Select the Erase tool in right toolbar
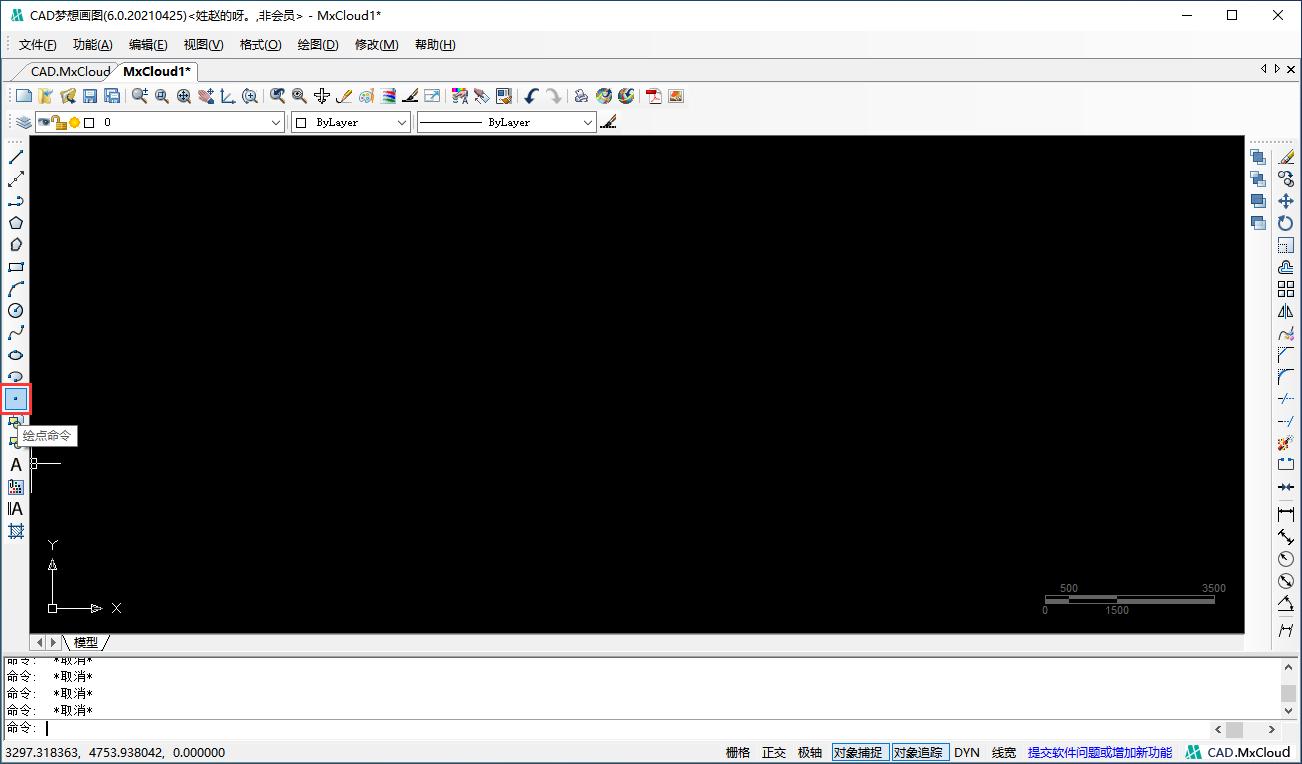Image resolution: width=1302 pixels, height=764 pixels. pos(1286,157)
